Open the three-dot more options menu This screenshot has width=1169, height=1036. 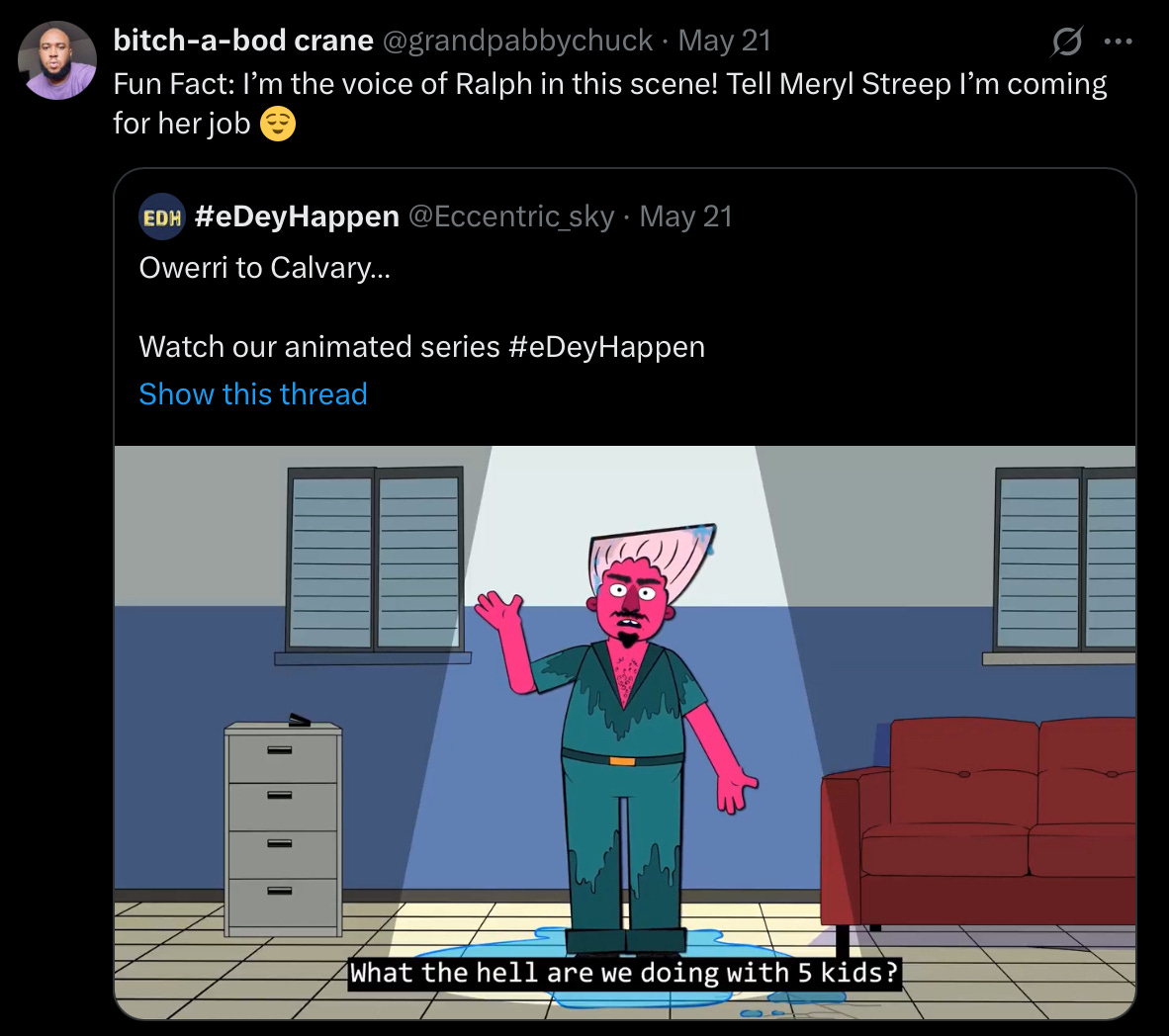tap(1118, 42)
